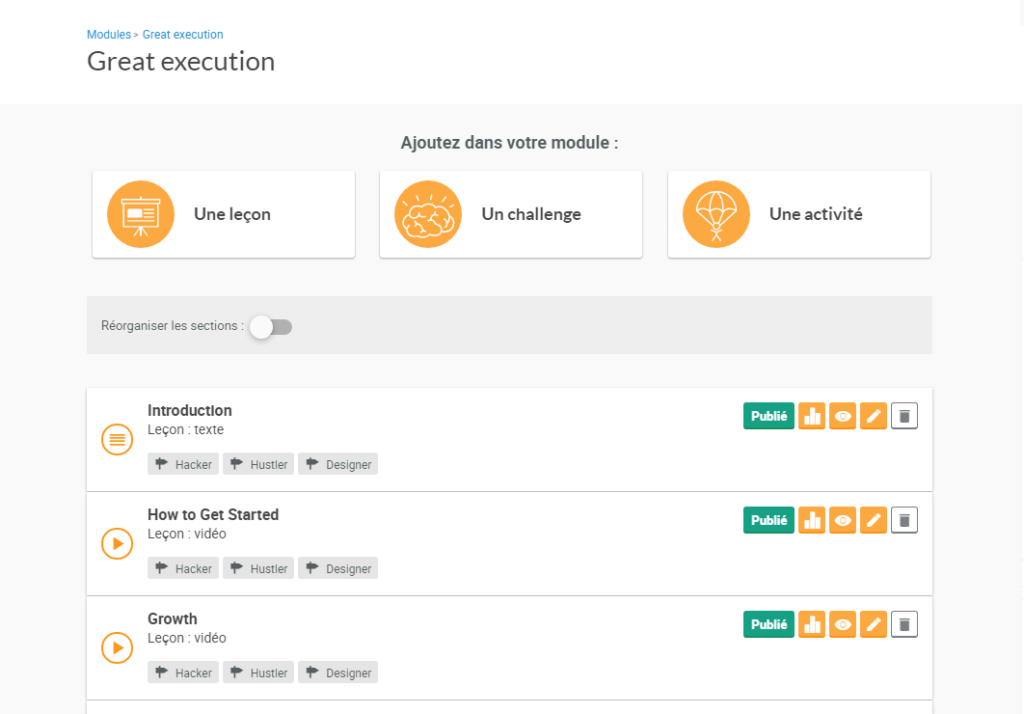Viewport: 1024px width, 714px height.
Task: Click pencil icon for How to Get Started
Action: (x=873, y=520)
